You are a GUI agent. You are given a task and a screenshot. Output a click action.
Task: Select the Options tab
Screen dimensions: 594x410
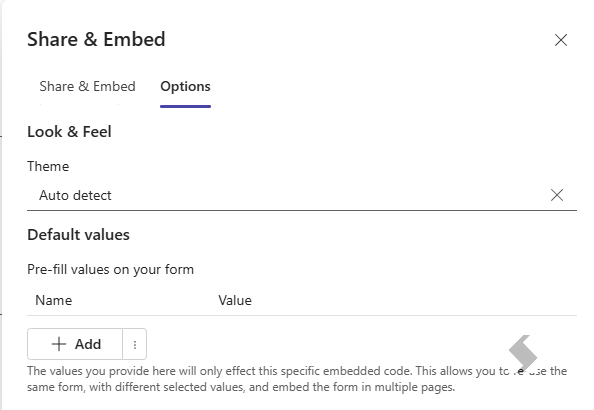point(185,86)
